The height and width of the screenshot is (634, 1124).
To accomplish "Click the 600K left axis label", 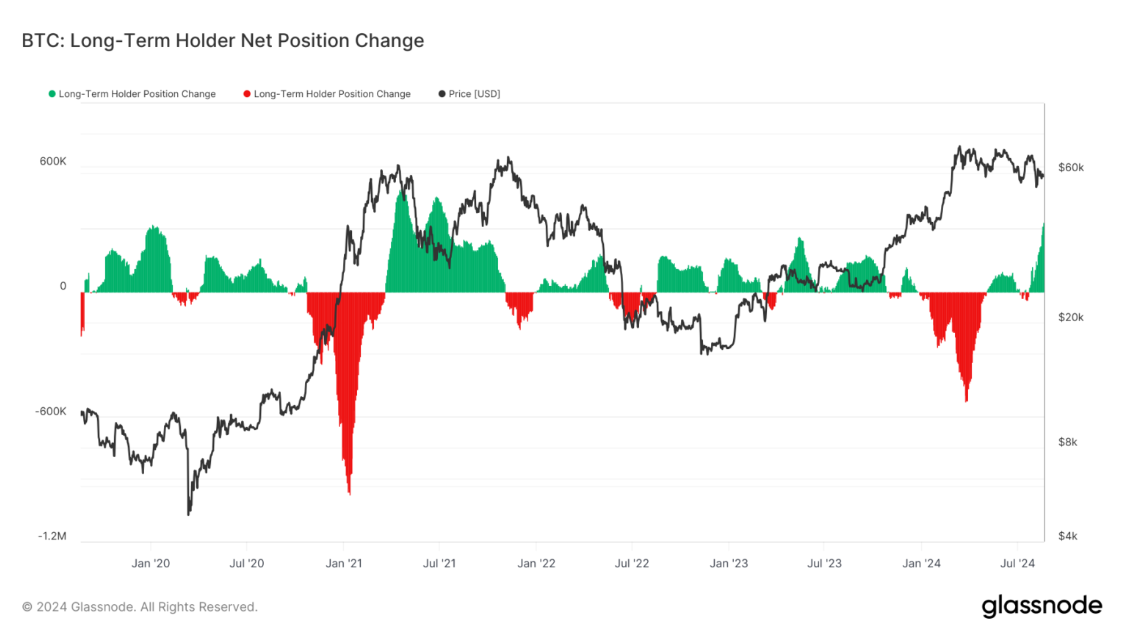I will click(51, 162).
